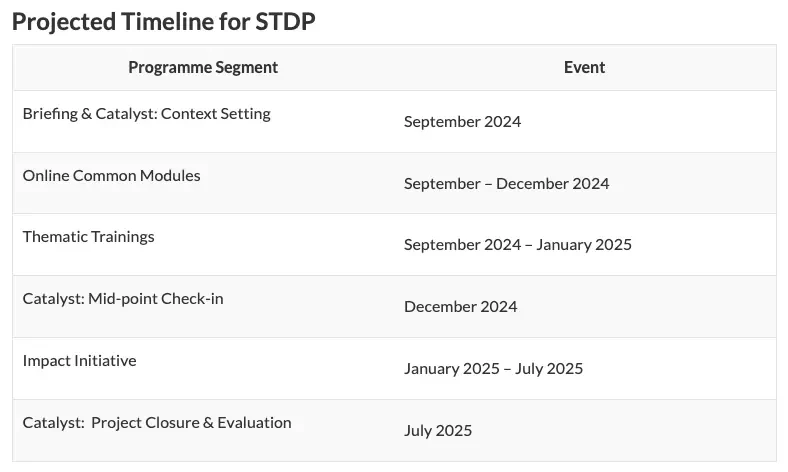The height and width of the screenshot is (472, 788).
Task: Click the Projected Timeline for STDP heading
Action: click(x=163, y=22)
